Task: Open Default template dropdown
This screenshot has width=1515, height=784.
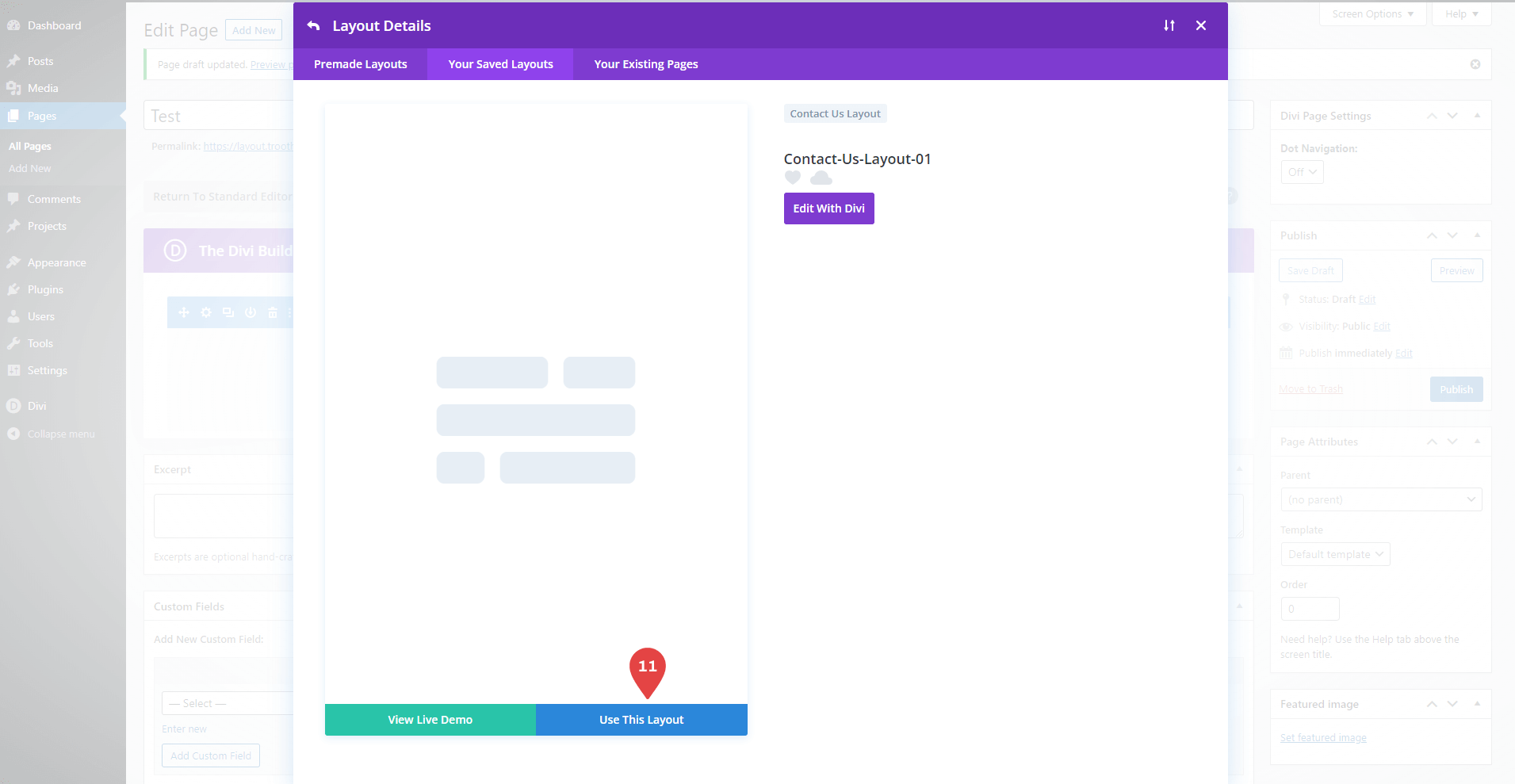Action: [x=1335, y=554]
